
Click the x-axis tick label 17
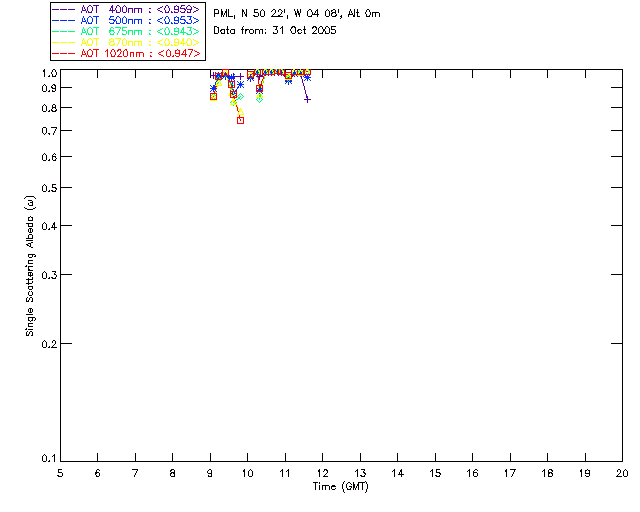510,473
